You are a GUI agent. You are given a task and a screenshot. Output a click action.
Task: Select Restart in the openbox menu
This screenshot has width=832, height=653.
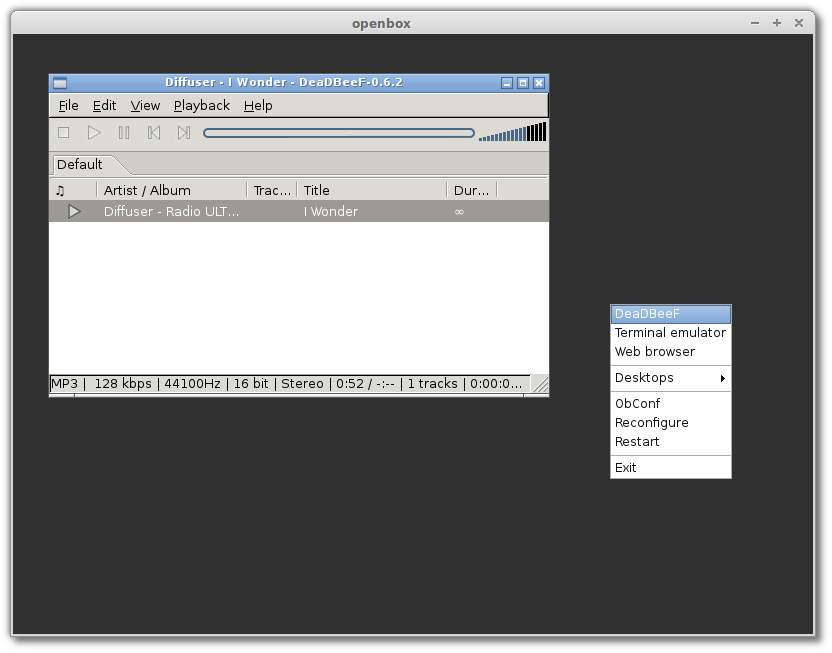[671, 442]
